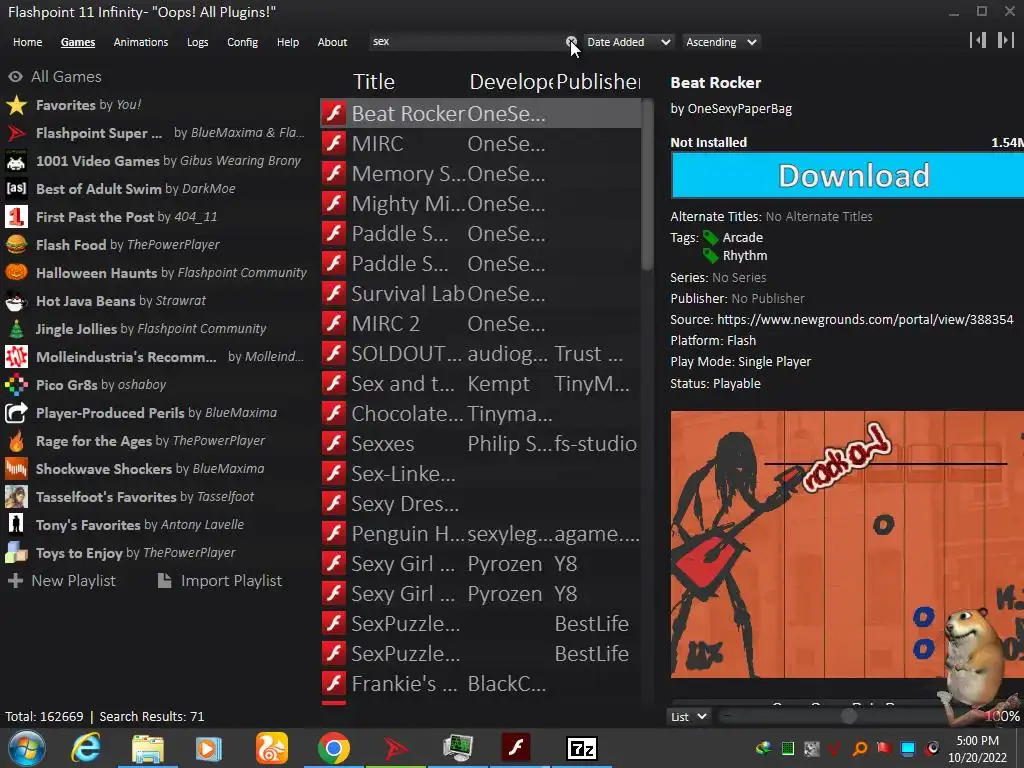Open the Ascending order dropdown

[x=721, y=42]
